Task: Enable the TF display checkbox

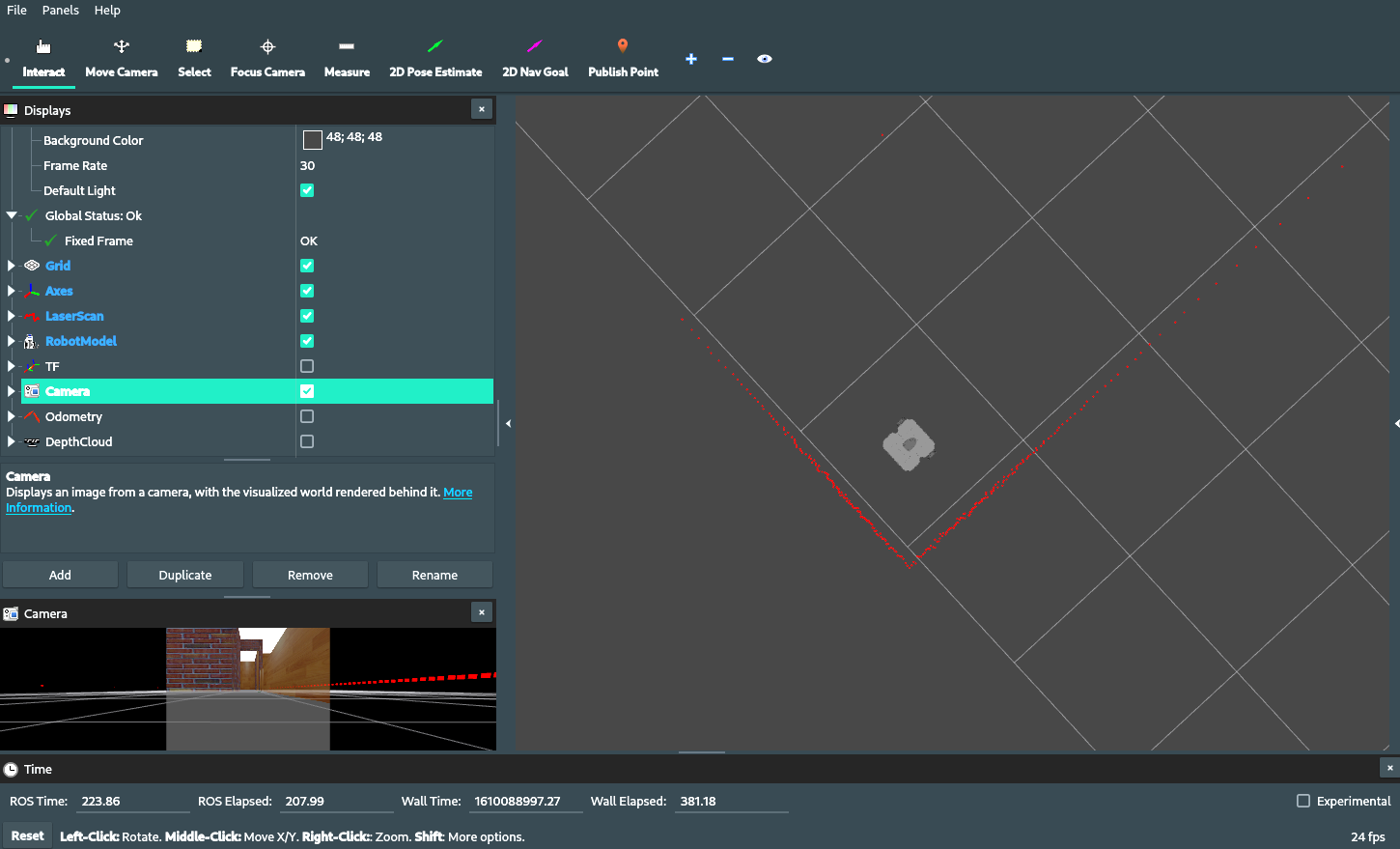Action: tap(307, 366)
